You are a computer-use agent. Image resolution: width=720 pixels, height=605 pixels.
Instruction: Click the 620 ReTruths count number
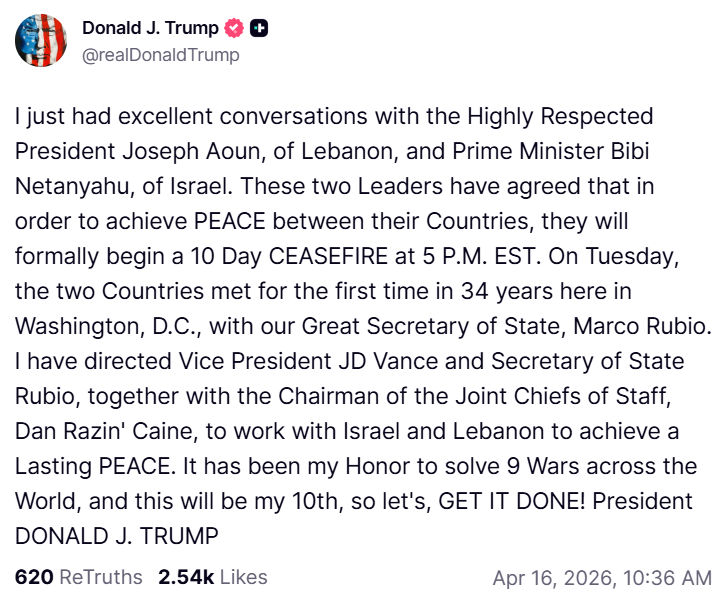(35, 577)
